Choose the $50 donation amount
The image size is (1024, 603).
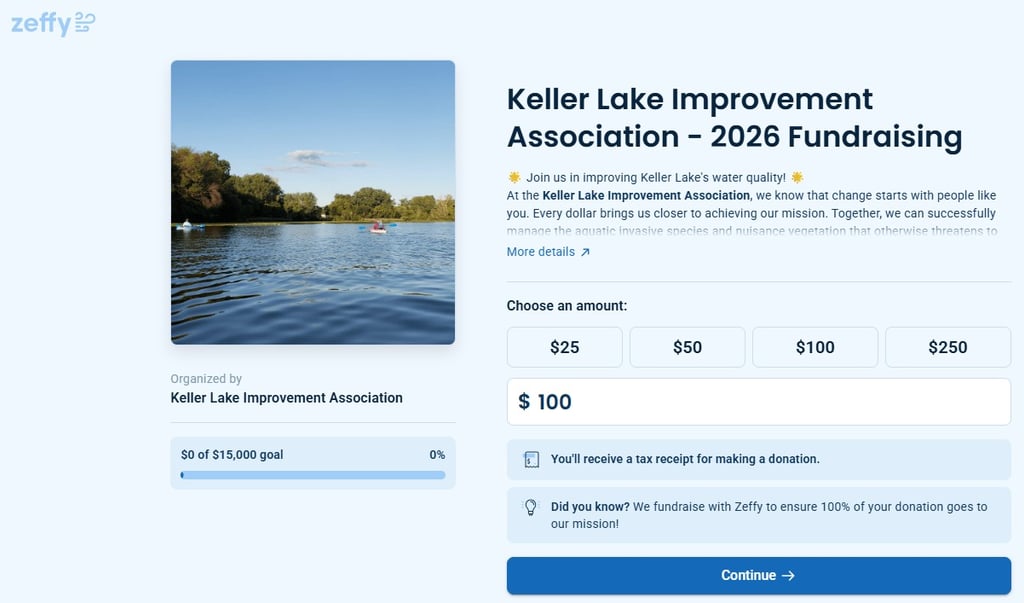point(687,347)
